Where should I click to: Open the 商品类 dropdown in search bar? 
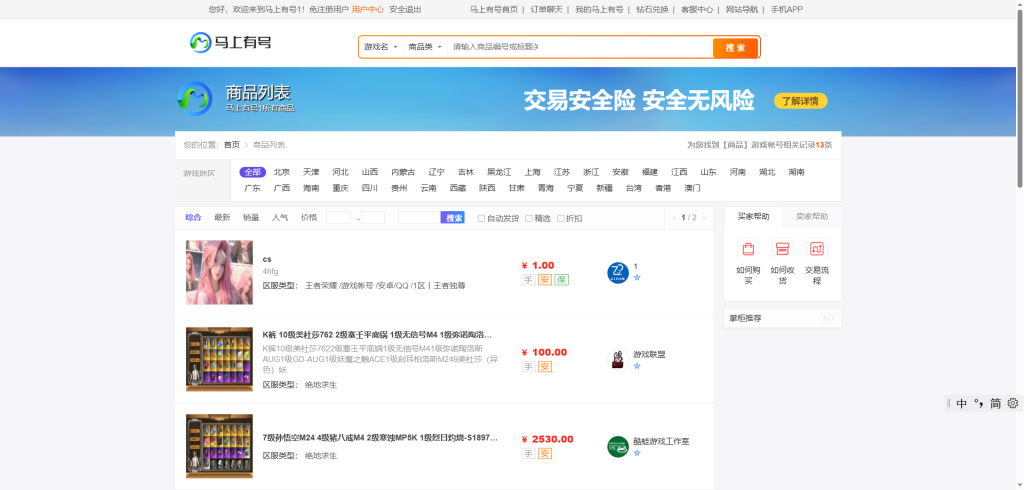425,47
